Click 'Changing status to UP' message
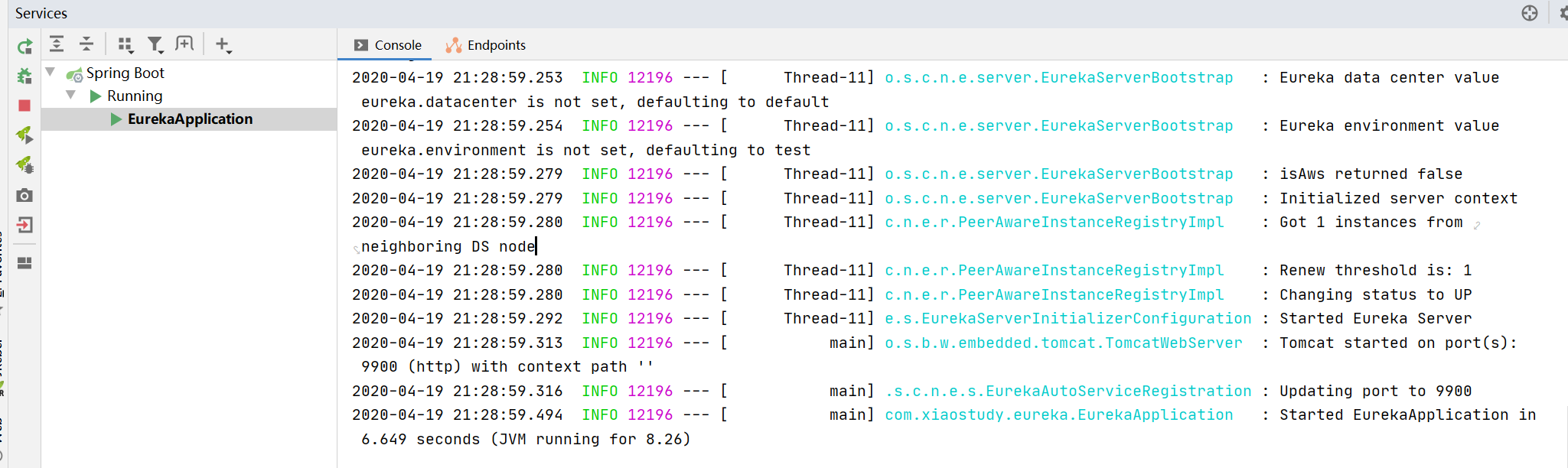 1376,294
